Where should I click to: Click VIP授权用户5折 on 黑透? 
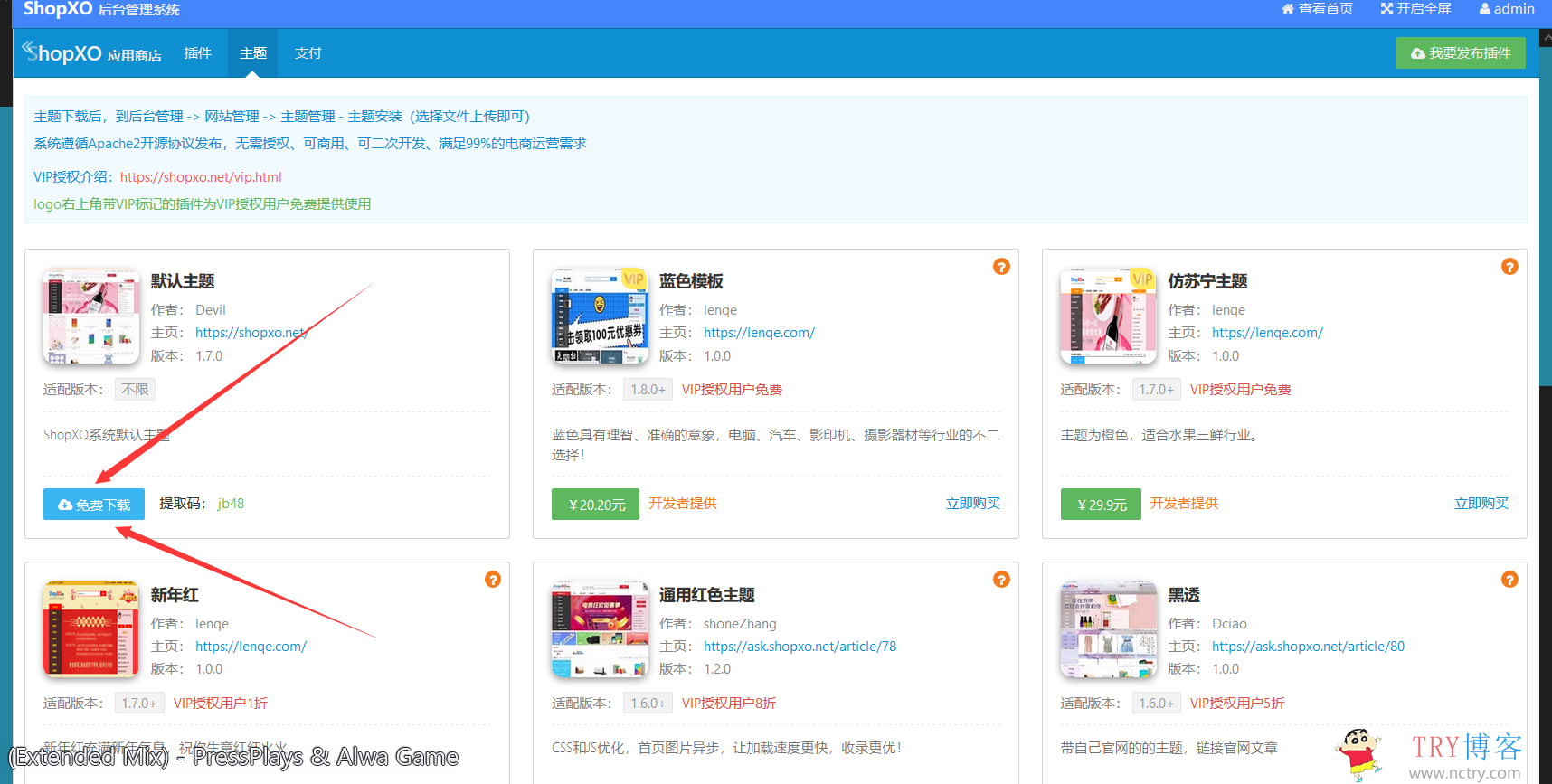point(1237,704)
